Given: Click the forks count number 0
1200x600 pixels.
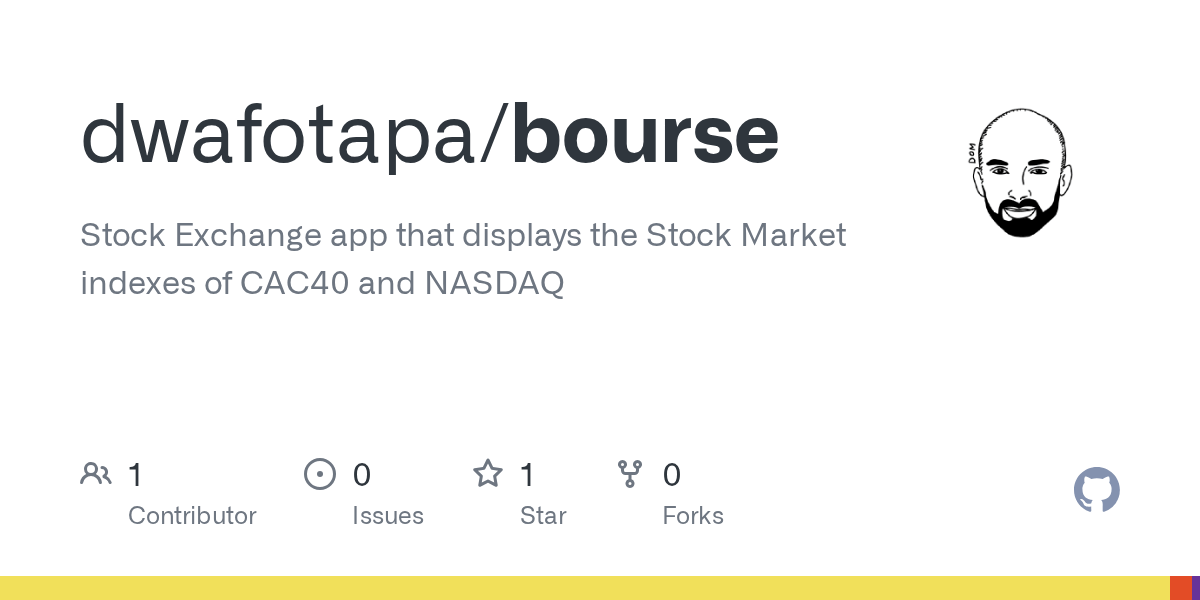Looking at the screenshot, I should (x=672, y=475).
